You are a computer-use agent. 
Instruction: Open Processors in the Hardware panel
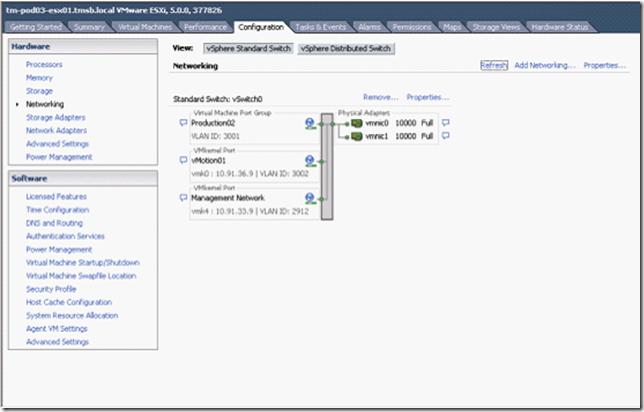pos(44,64)
